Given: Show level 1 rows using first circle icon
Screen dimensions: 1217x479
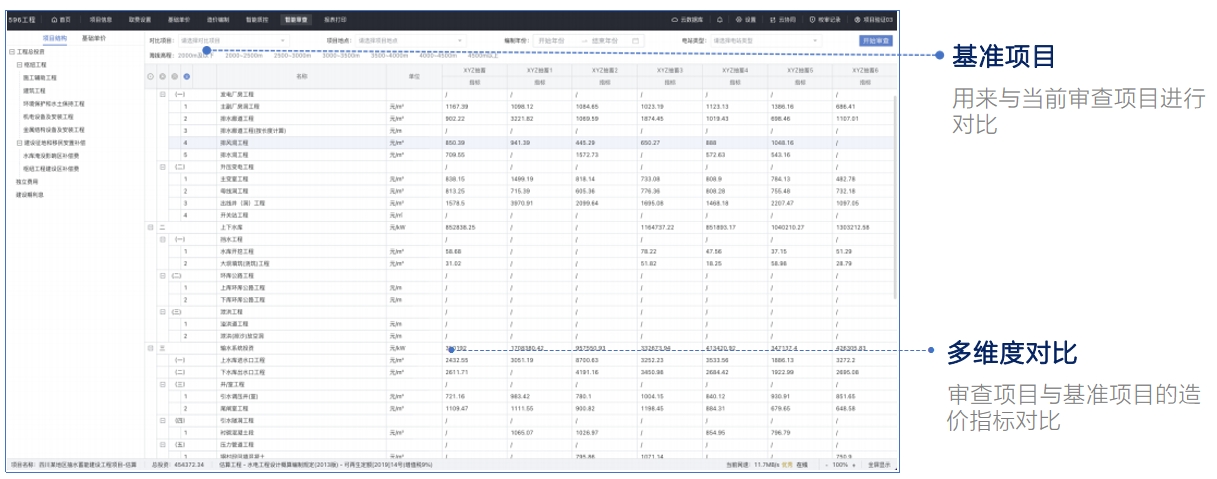Looking at the screenshot, I should coord(151,76).
